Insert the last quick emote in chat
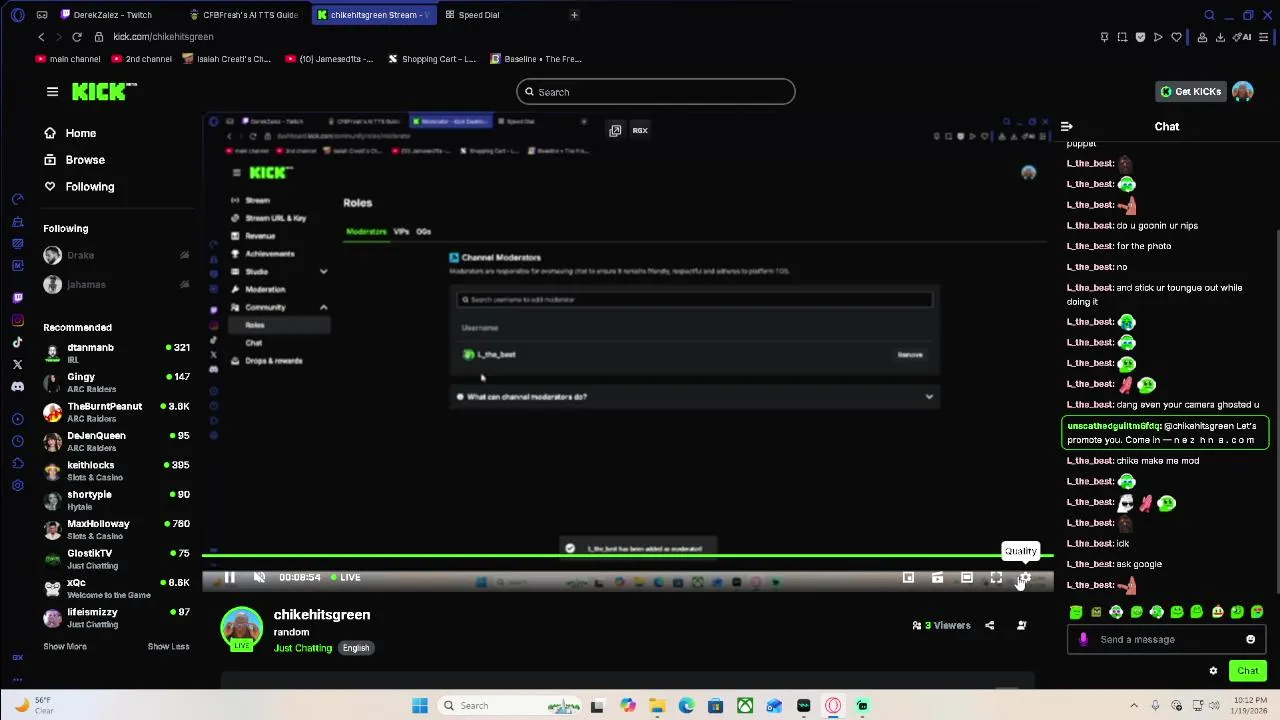Screen dimensions: 1280x720 coord(1257,612)
